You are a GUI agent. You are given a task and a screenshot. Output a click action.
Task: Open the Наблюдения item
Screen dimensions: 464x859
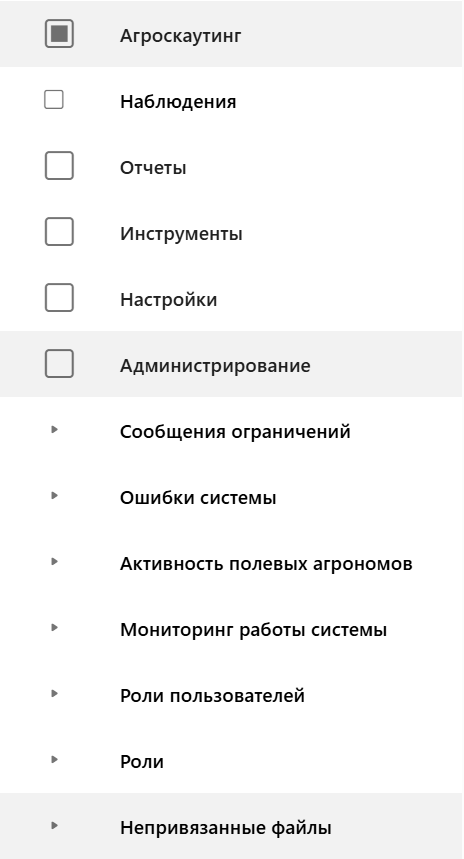178,102
